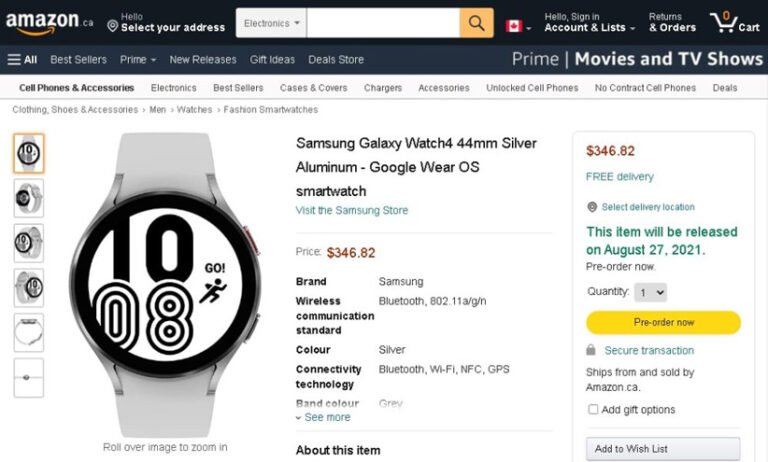Click the Amazon.ca logo
This screenshot has width=768, height=462.
tap(50, 22)
